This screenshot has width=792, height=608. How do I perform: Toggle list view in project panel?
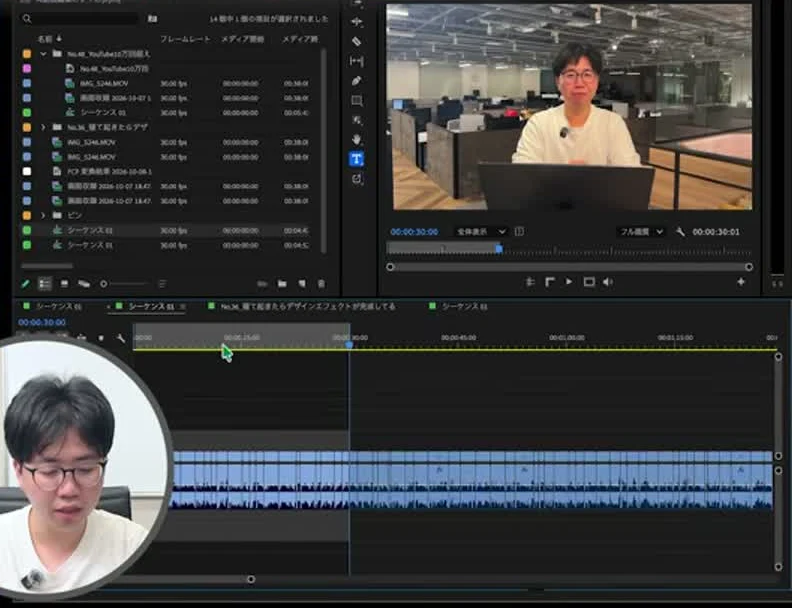[45, 284]
